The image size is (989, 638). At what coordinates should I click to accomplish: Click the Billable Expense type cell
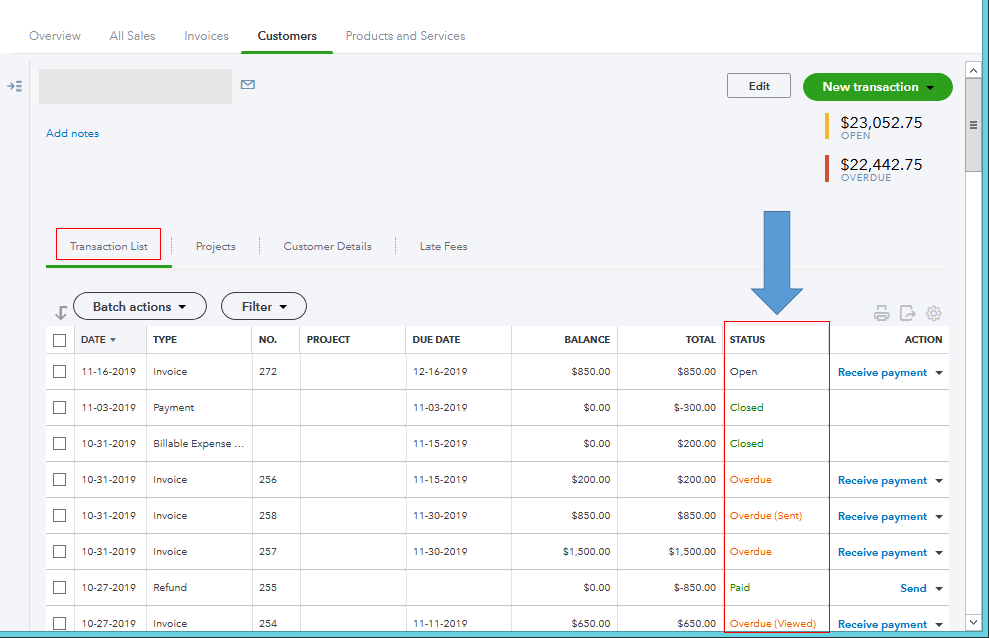(199, 443)
